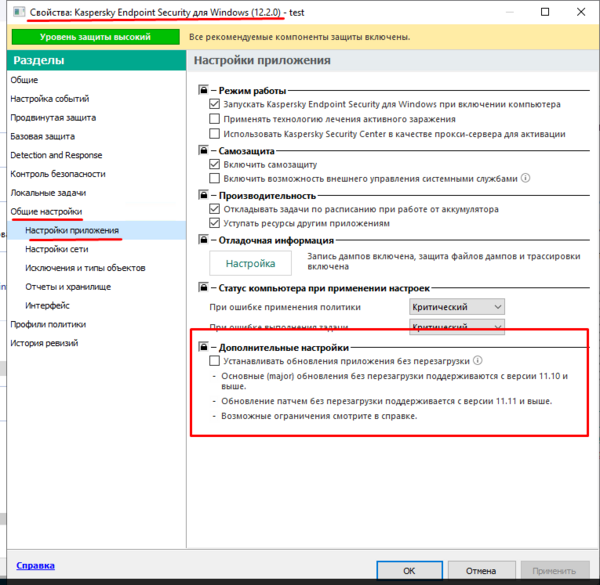
Task: Click the OK button
Action: tap(409, 570)
